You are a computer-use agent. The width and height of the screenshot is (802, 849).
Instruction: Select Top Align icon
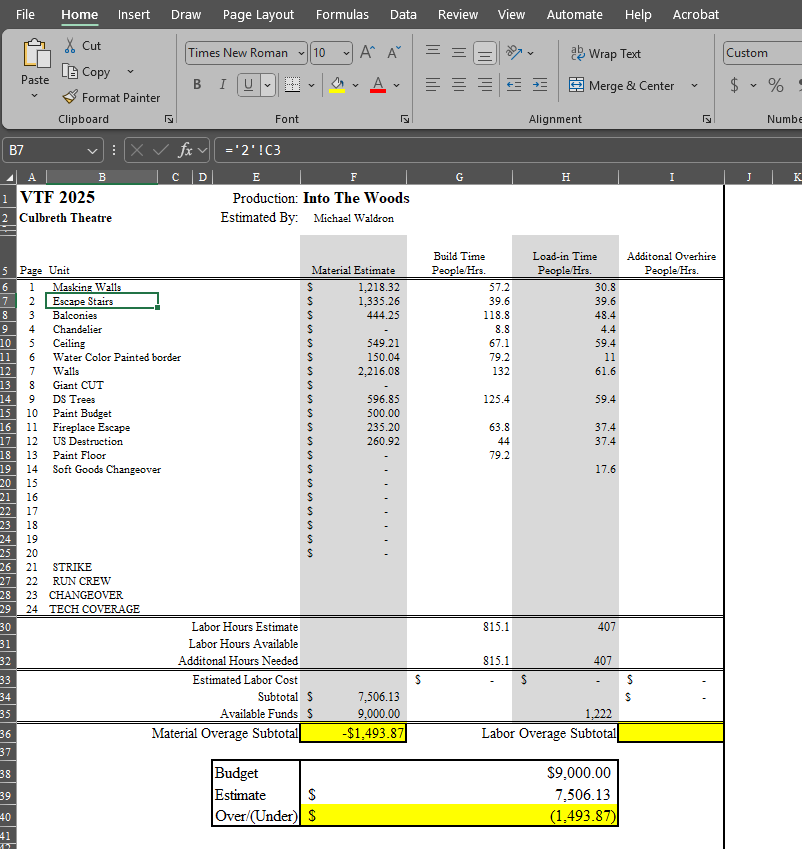coord(433,53)
